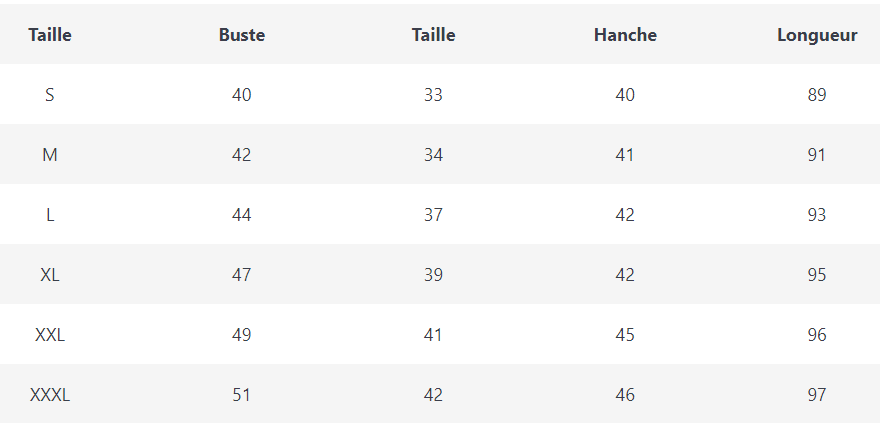
Task: Click Longueur value 91 in M row
Action: (817, 155)
